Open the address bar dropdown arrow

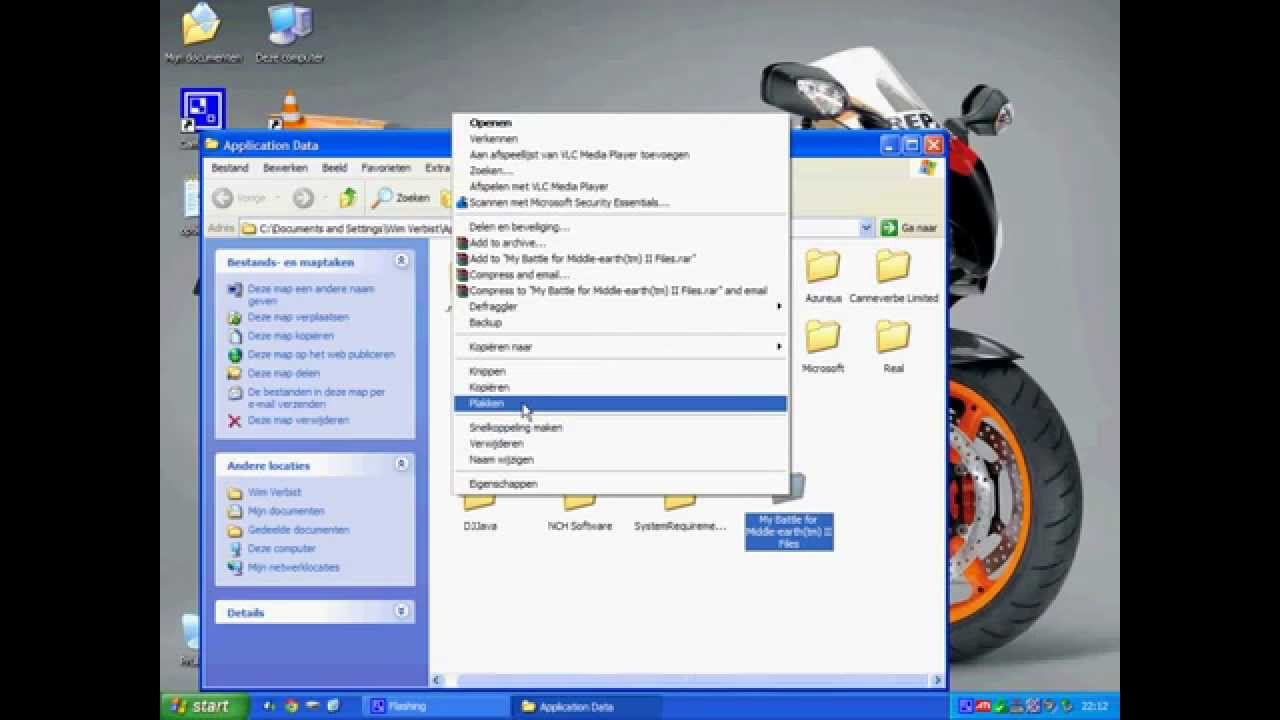tap(866, 228)
